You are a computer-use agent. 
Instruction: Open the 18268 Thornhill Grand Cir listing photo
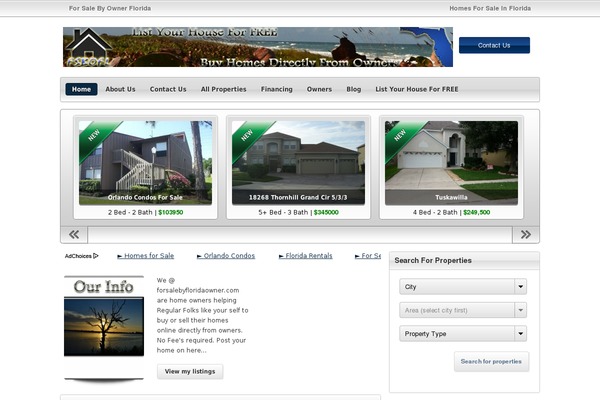298,163
